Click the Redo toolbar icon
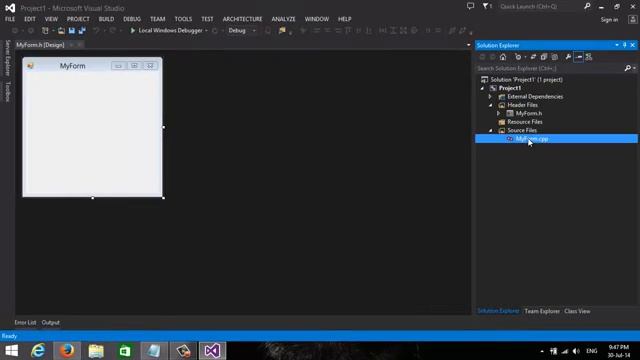 point(113,31)
